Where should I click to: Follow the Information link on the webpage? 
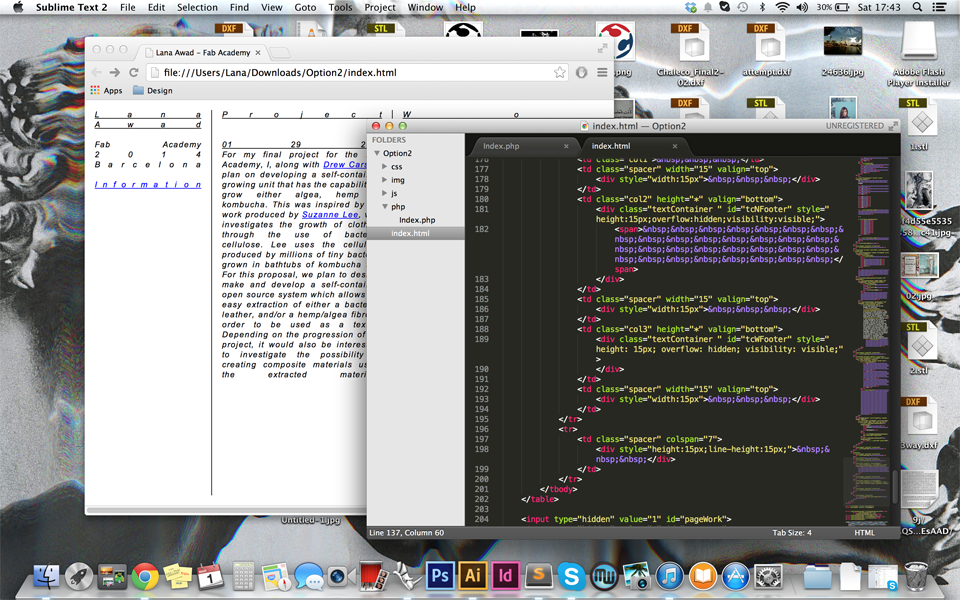tap(148, 185)
